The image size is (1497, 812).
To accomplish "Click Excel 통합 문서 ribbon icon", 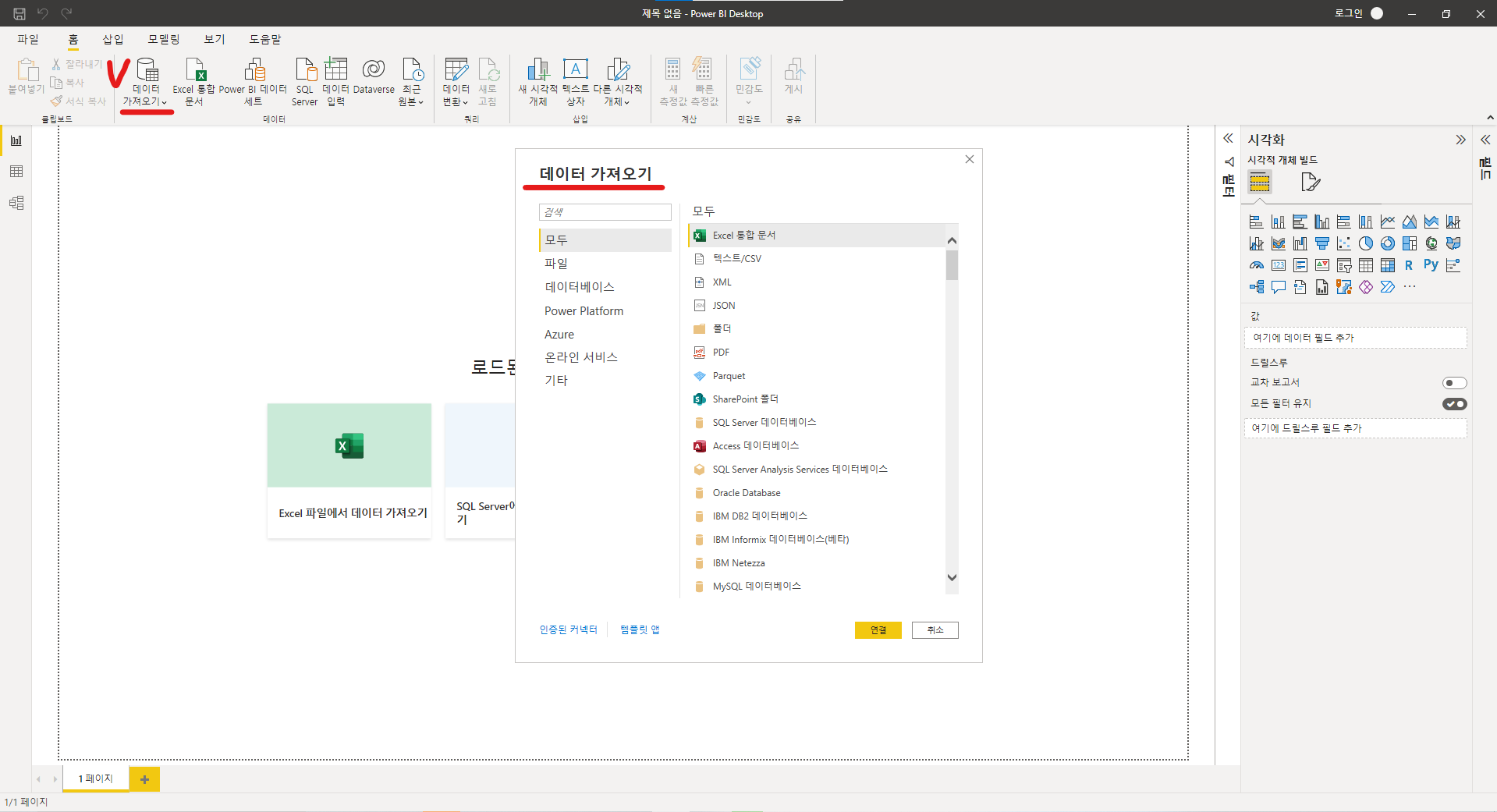I will pos(194,82).
